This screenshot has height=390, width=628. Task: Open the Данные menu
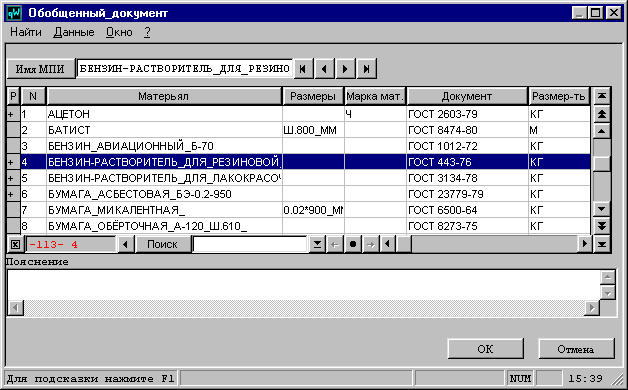coord(74,32)
